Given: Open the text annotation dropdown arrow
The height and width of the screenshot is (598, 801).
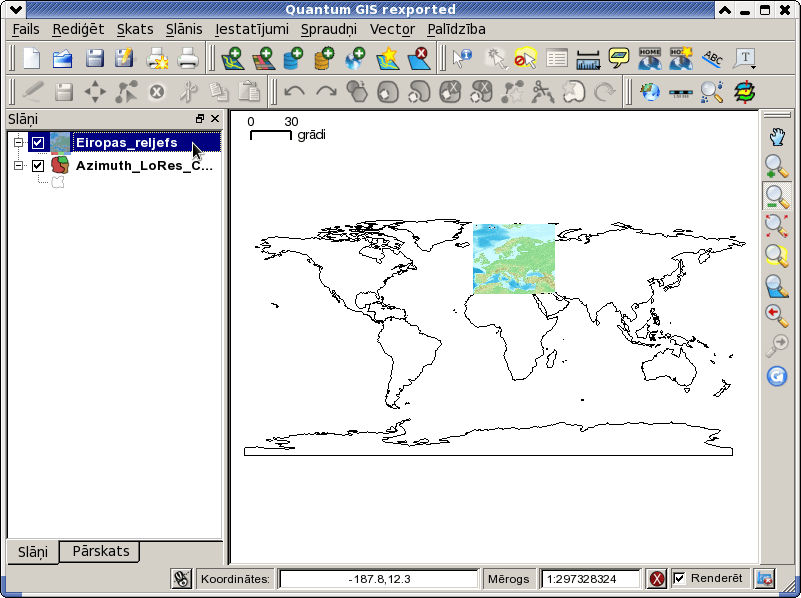Looking at the screenshot, I should pyautogui.click(x=753, y=67).
